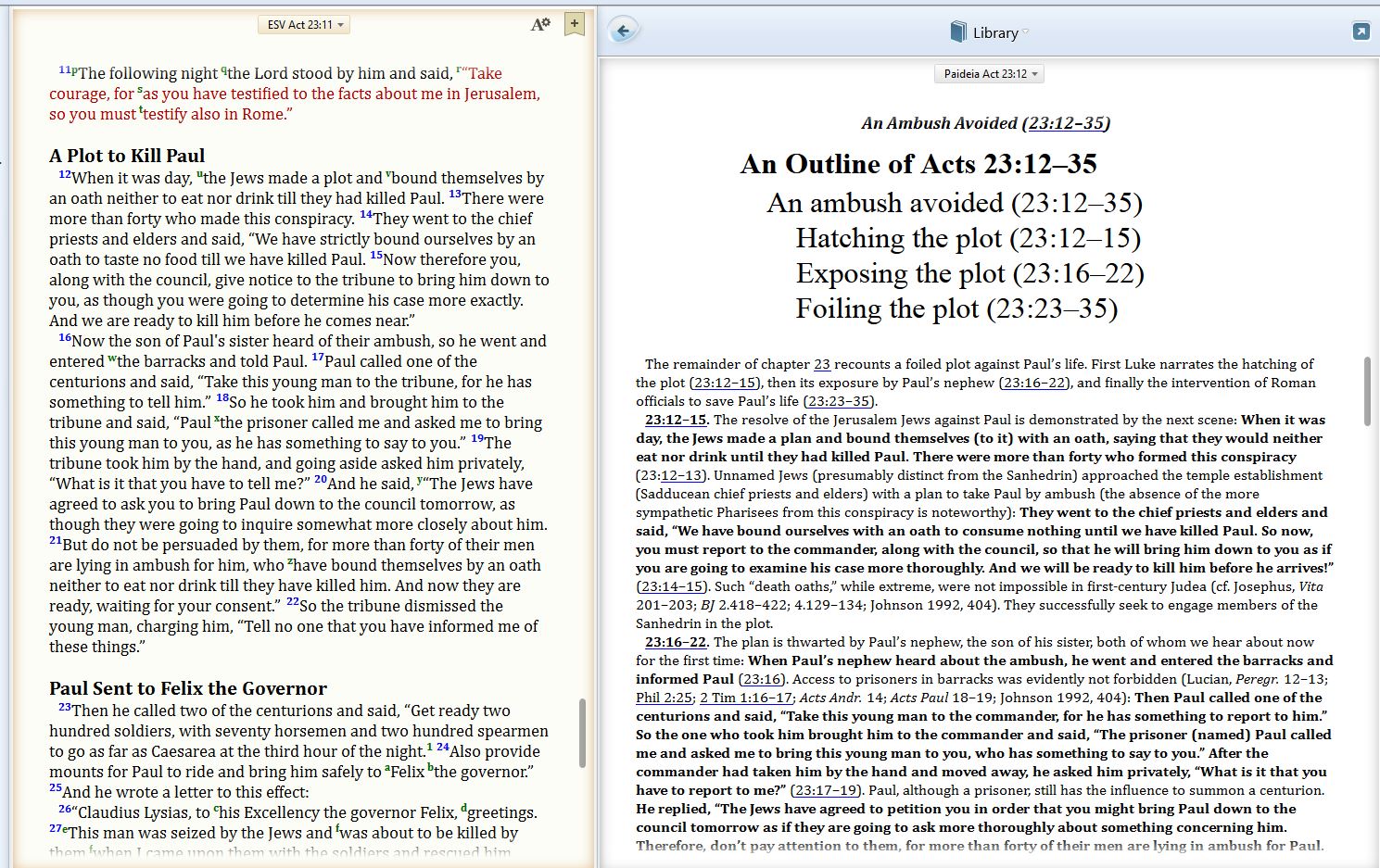Click verse number 16 before 'Now the son'
Screen dimensions: 1380x868
[x=65, y=337]
